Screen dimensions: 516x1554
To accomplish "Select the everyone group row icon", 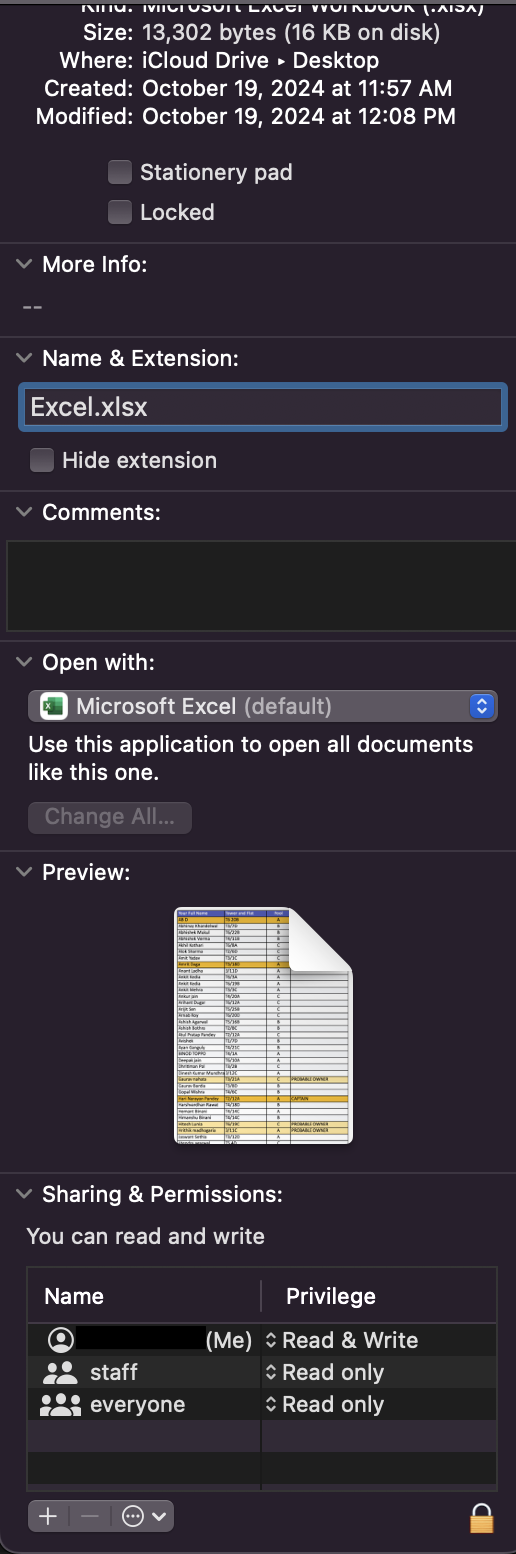I will (60, 1404).
